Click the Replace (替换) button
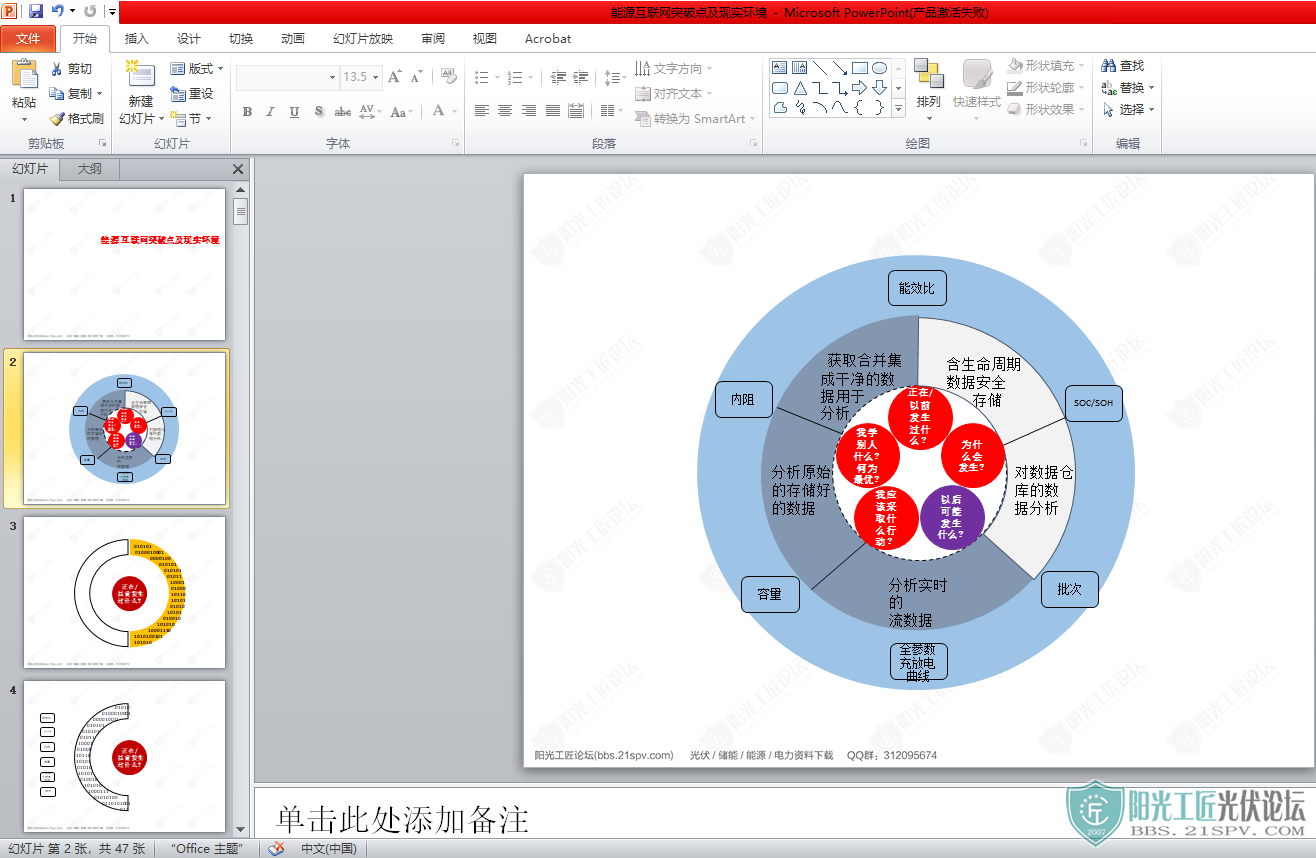 1128,87
